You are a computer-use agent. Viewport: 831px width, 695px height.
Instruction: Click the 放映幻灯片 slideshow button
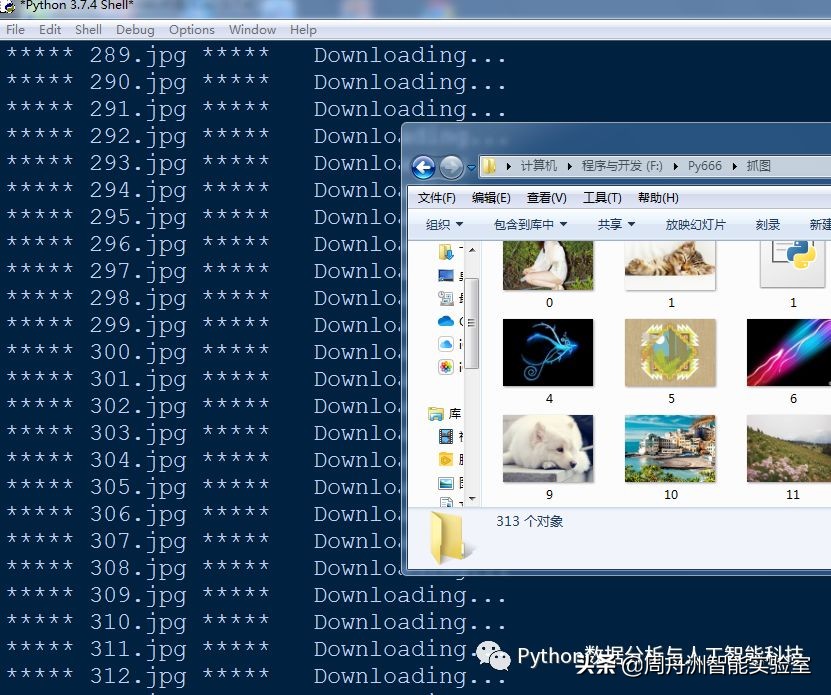(x=695, y=224)
